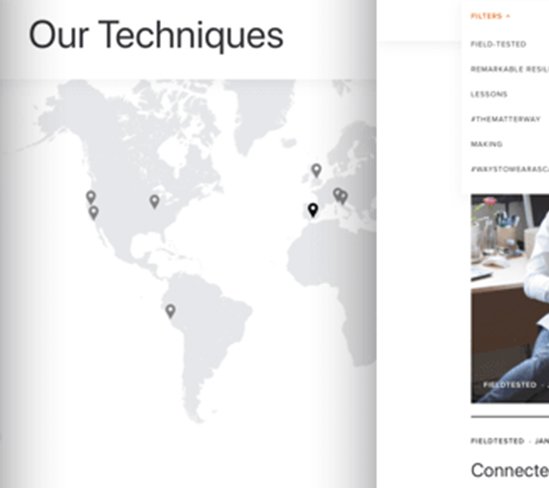Click the FIELDTESTED tag below the photo
549x488 pixels.
coord(497,441)
